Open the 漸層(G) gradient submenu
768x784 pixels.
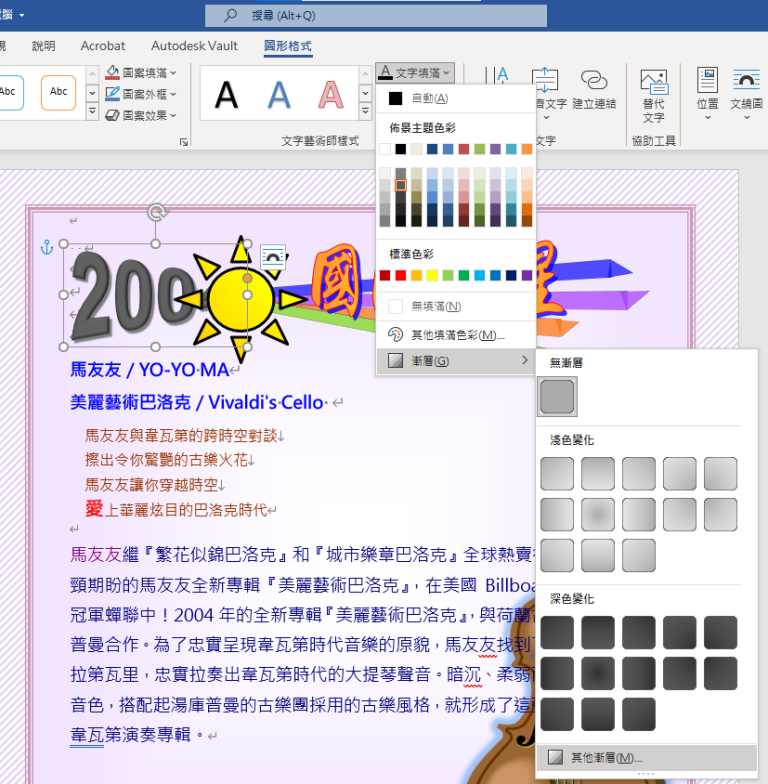456,360
